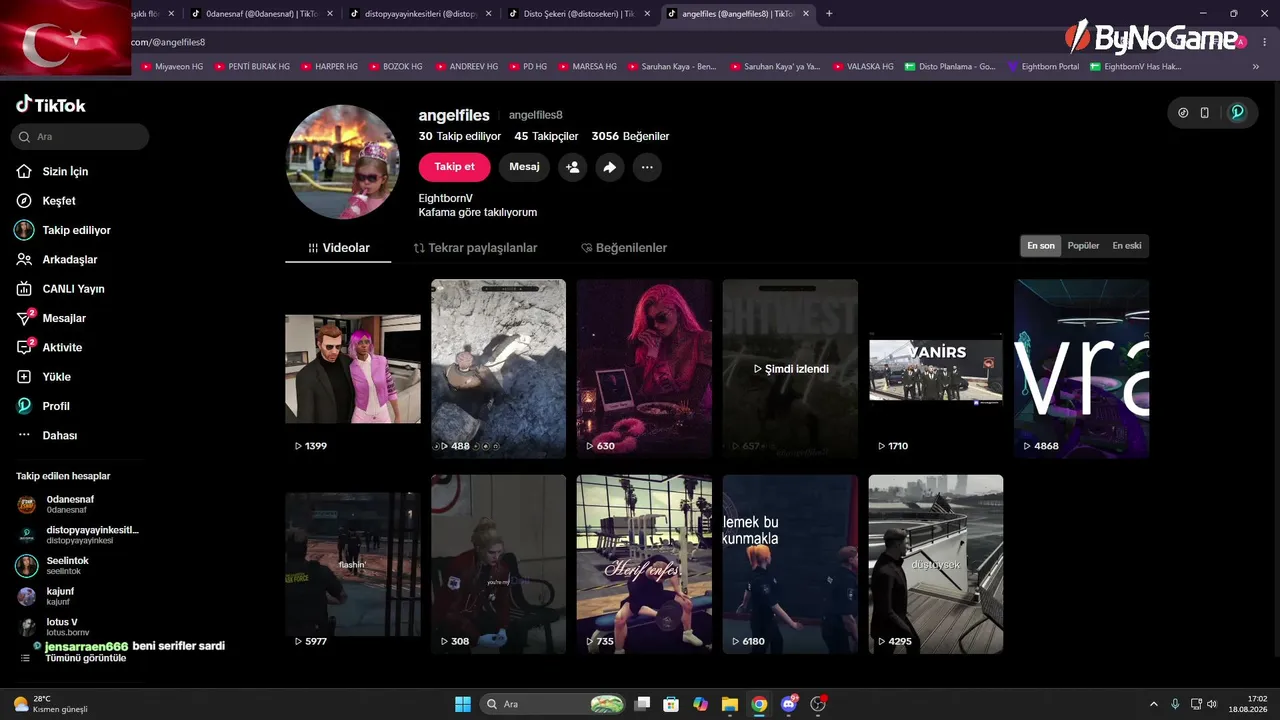
Task: Open Mesajlar inbox
Action: tap(51, 318)
